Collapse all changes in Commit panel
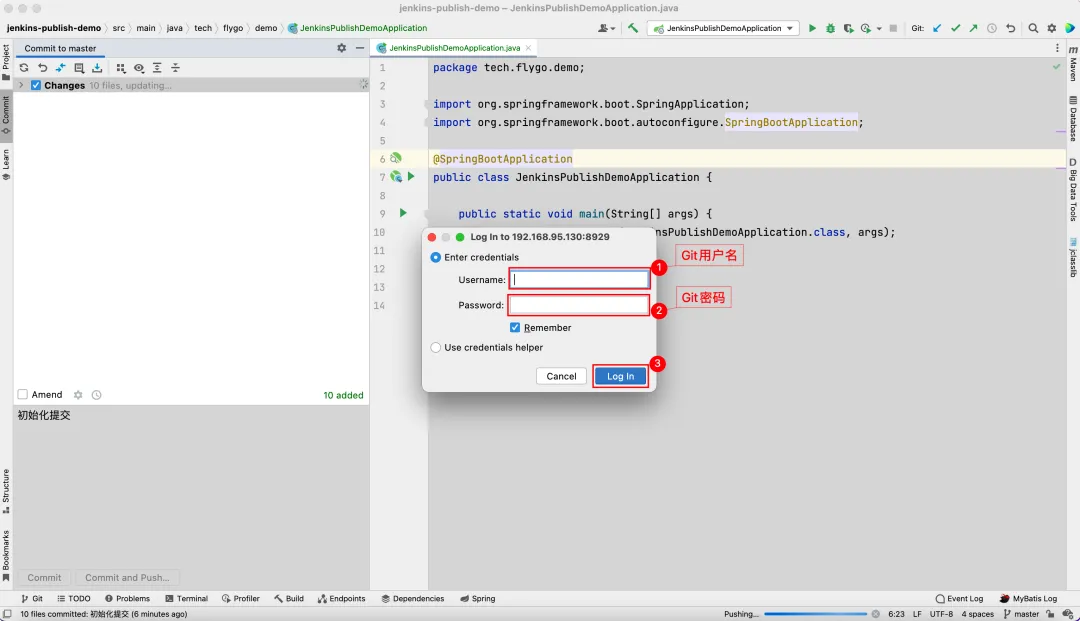The image size is (1080, 621). (x=176, y=67)
